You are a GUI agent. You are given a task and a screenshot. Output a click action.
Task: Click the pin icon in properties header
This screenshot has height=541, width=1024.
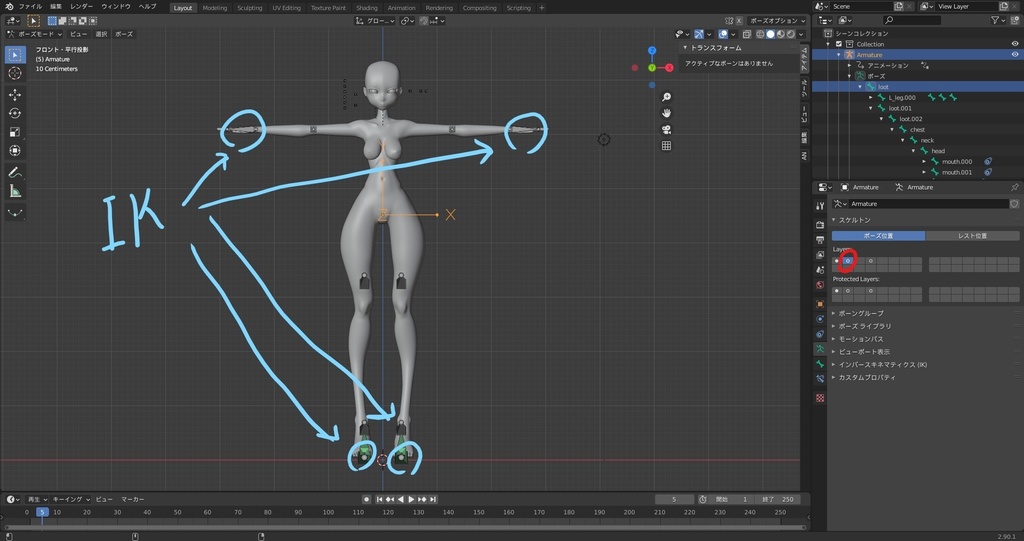tap(1014, 188)
